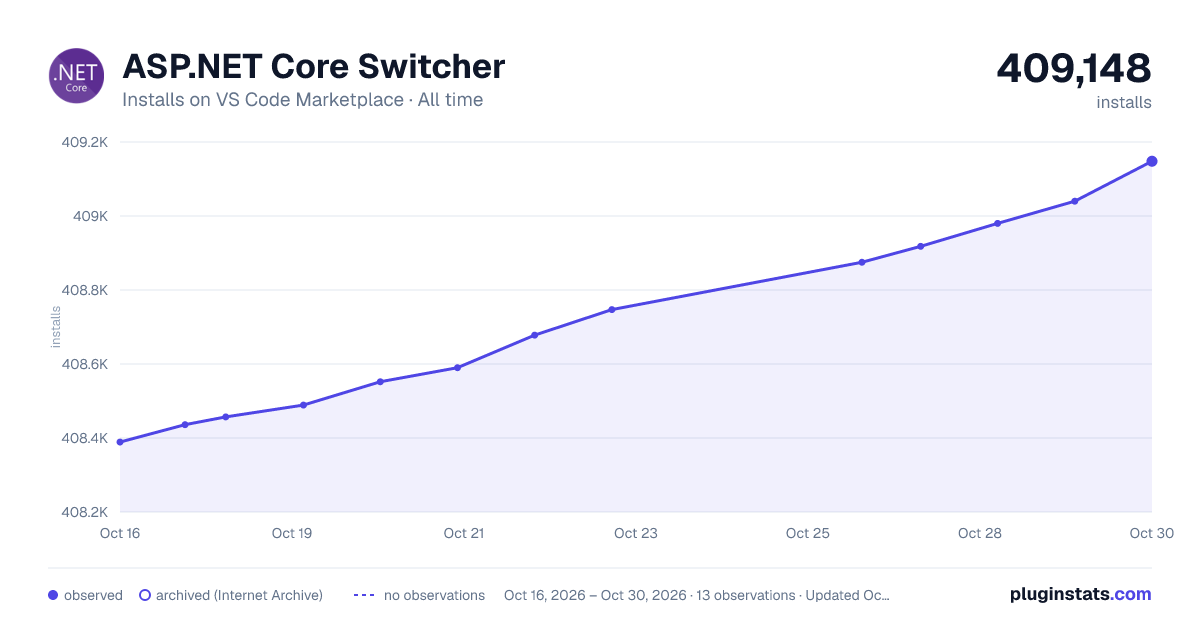Click the Oct 19 x-axis label
This screenshot has width=1200, height=630.
click(x=292, y=533)
